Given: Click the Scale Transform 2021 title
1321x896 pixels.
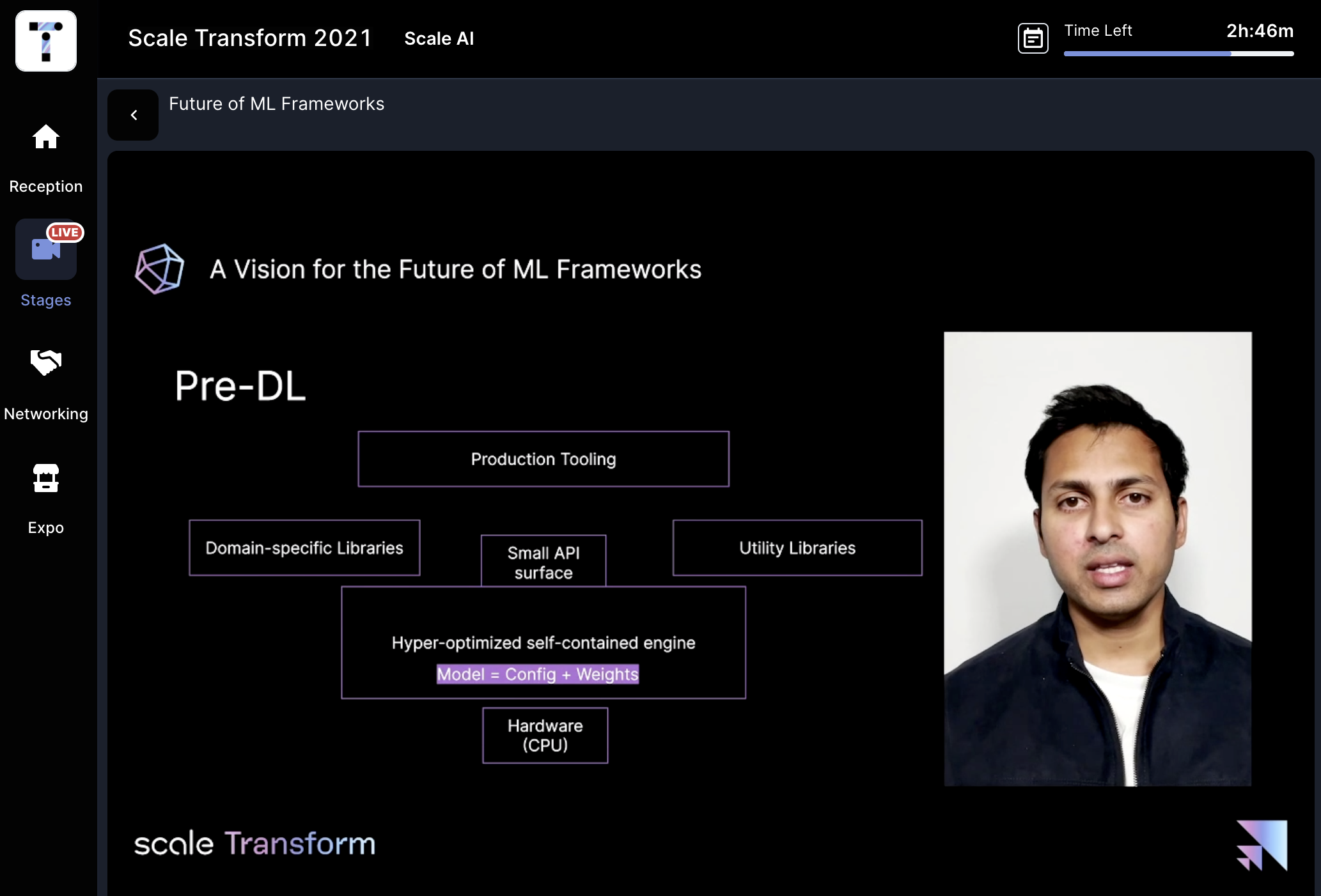Looking at the screenshot, I should coord(250,38).
